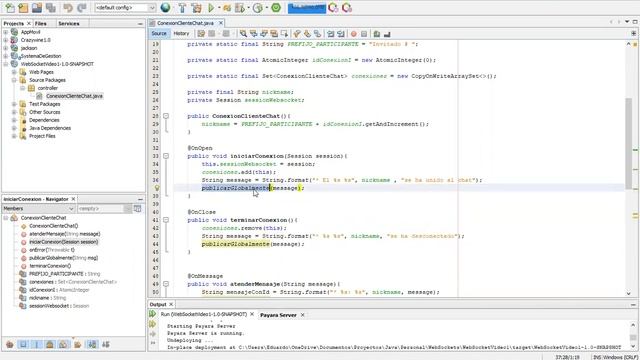The width and height of the screenshot is (640, 360).
Task: Toggle highlight search in editor
Action: point(274,34)
